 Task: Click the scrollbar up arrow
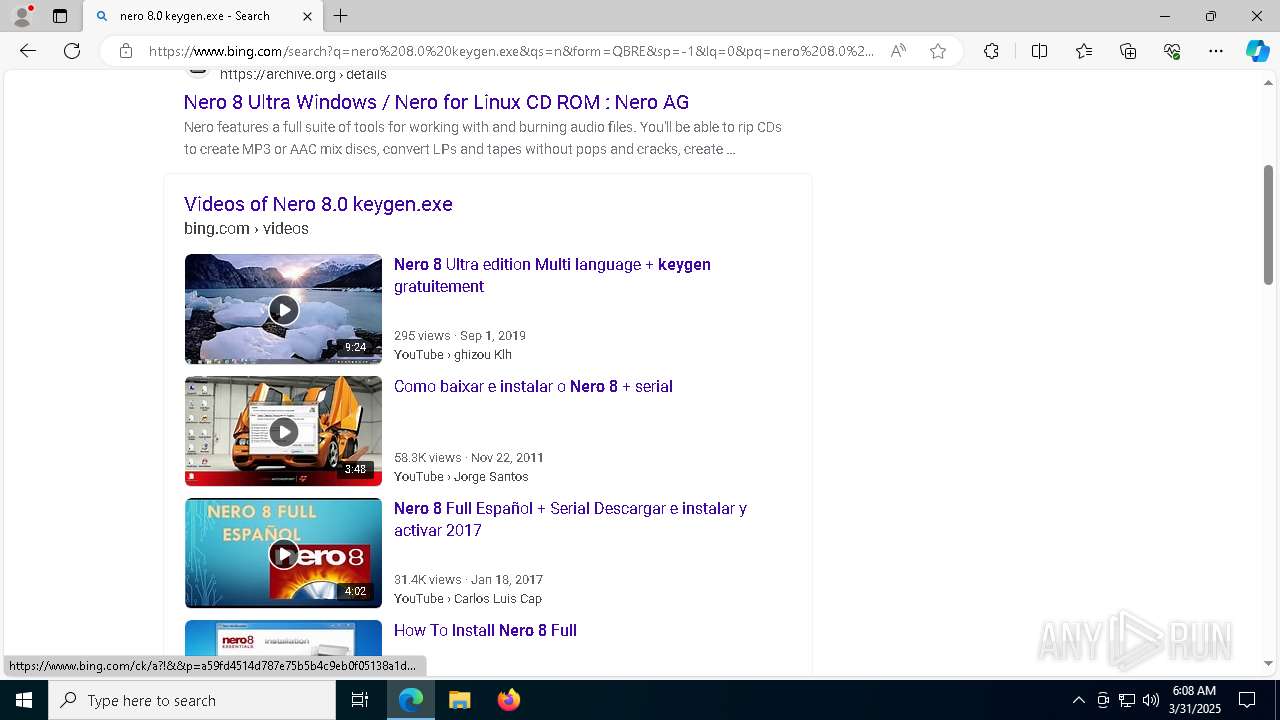(x=1269, y=82)
